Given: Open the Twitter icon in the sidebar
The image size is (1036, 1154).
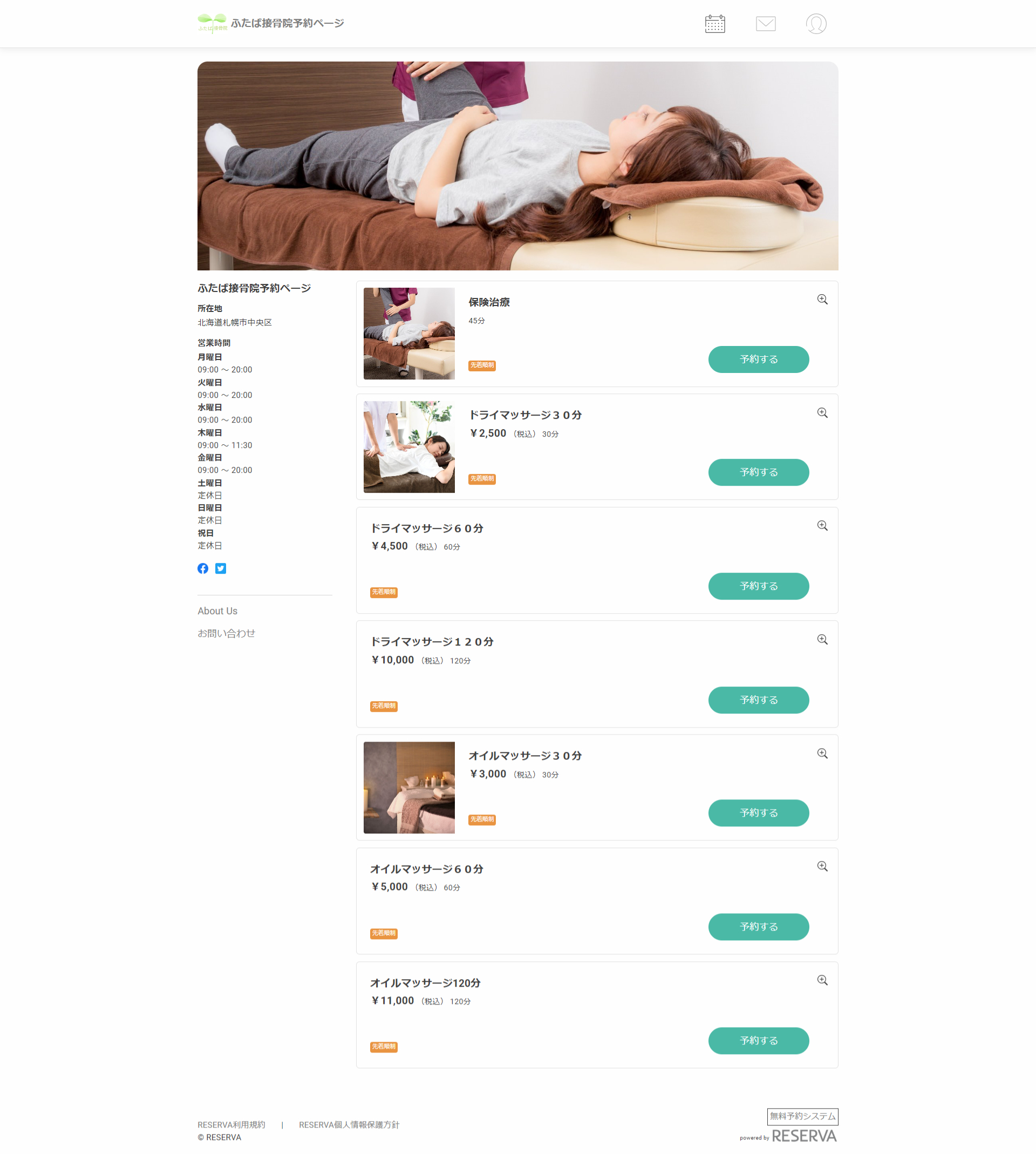Looking at the screenshot, I should pos(221,568).
